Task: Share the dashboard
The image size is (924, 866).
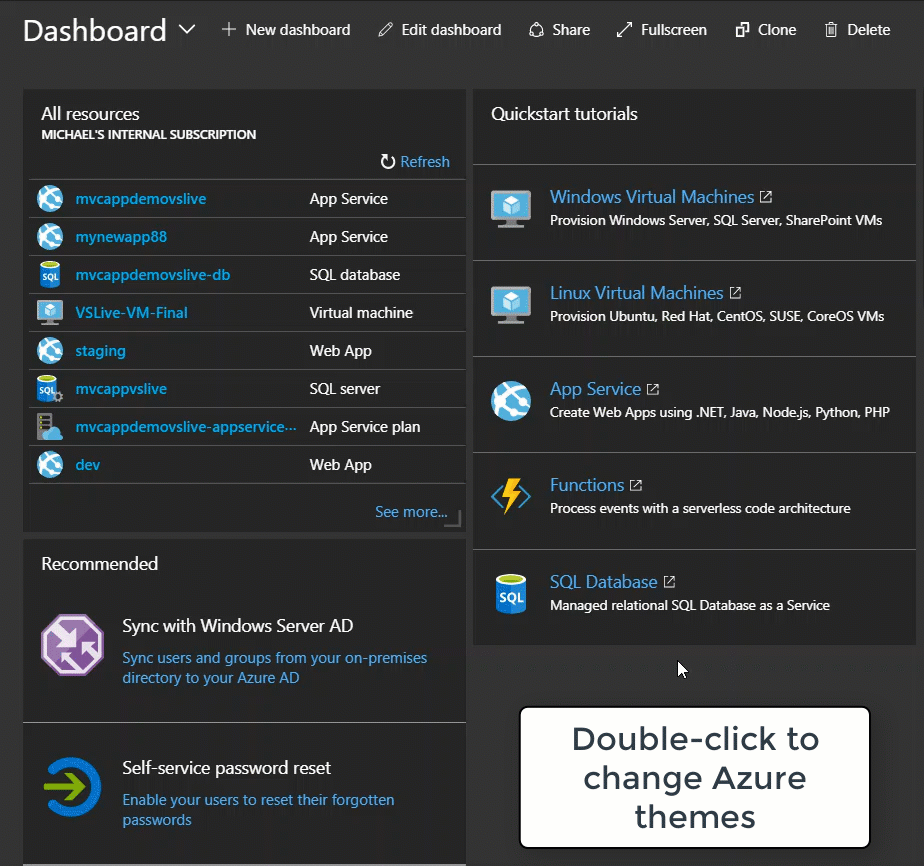Action: tap(559, 30)
